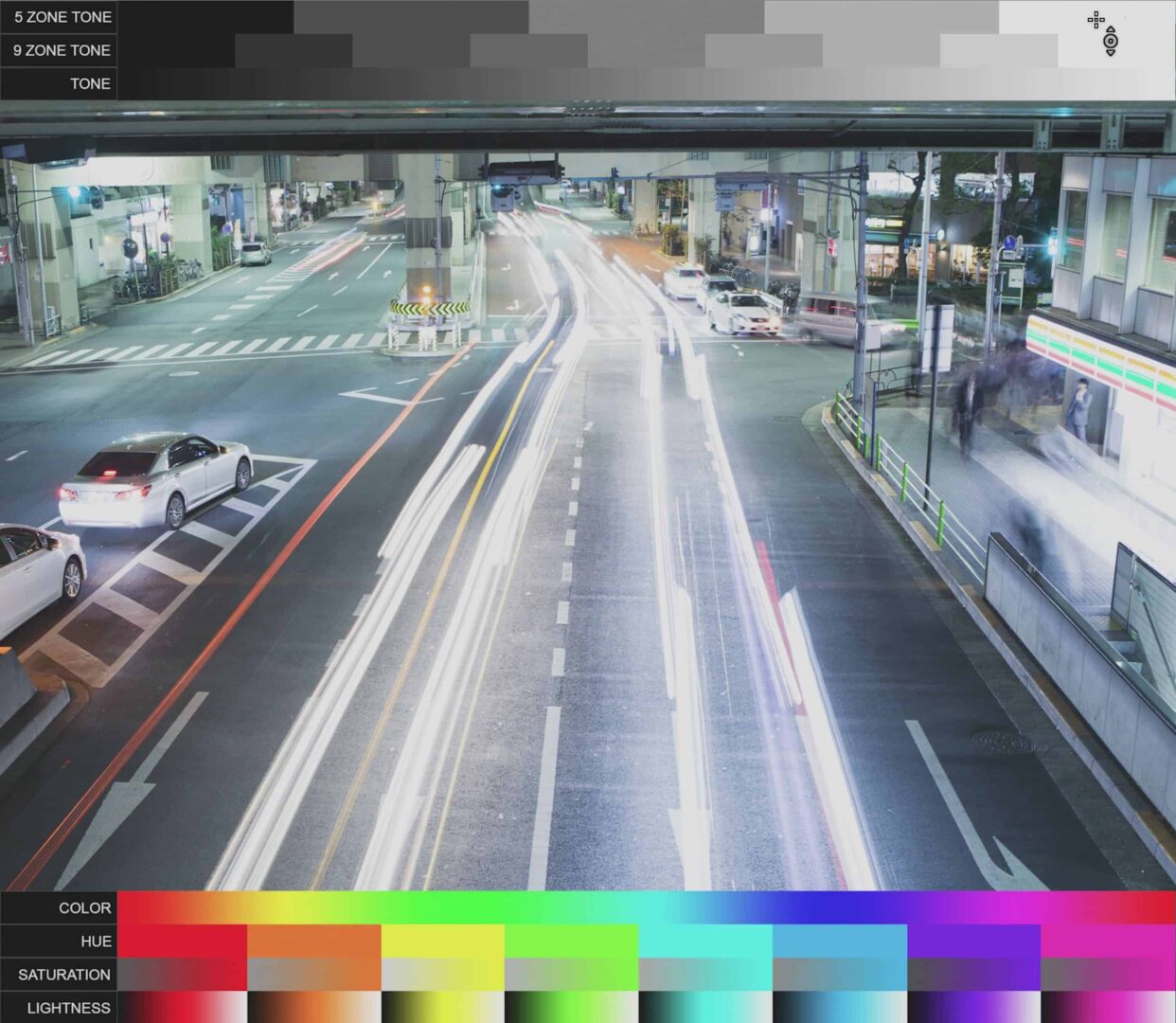1176x1023 pixels.
Task: Pick the black zone in 5 Zone Tone
Action: [x=205, y=17]
